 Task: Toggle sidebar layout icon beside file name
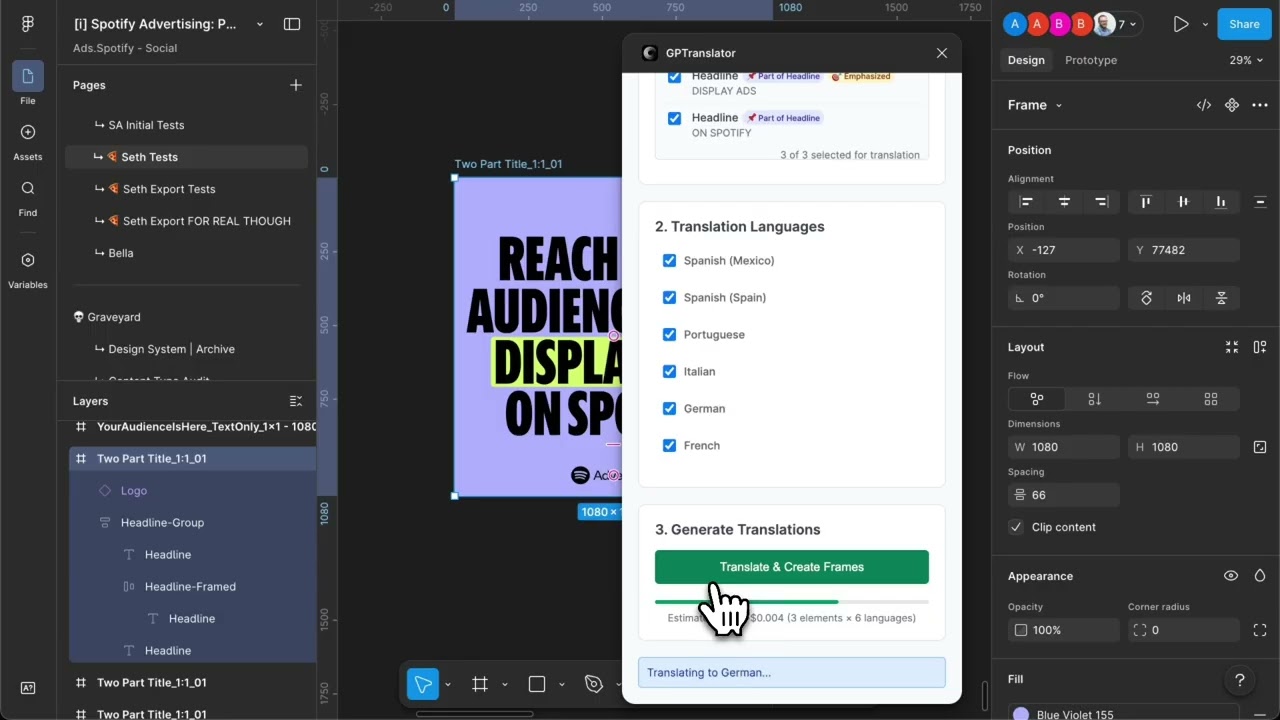click(x=292, y=24)
